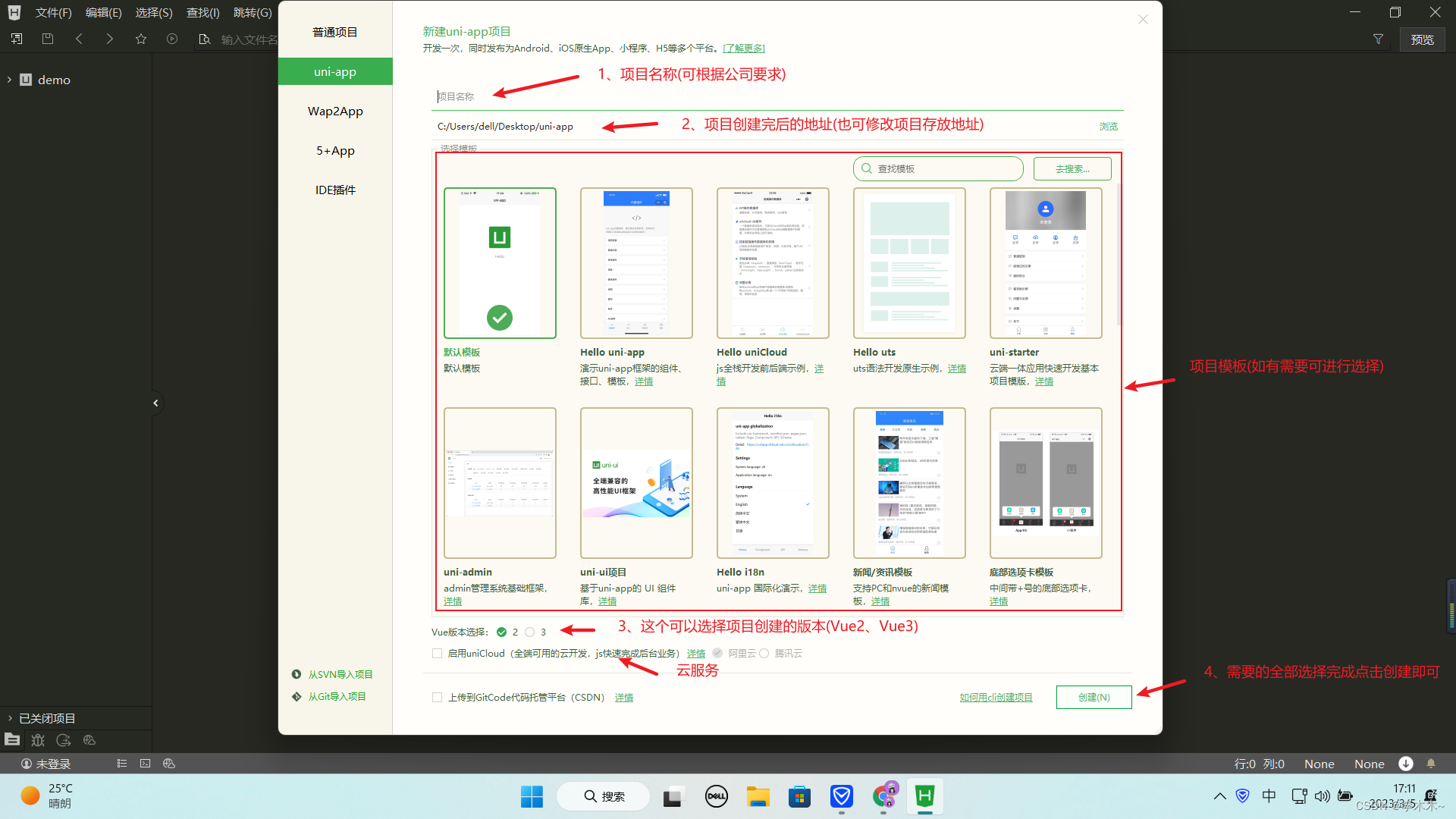Collapse the sidebar with the arrow handle
Image resolution: width=1456 pixels, height=819 pixels.
(155, 403)
